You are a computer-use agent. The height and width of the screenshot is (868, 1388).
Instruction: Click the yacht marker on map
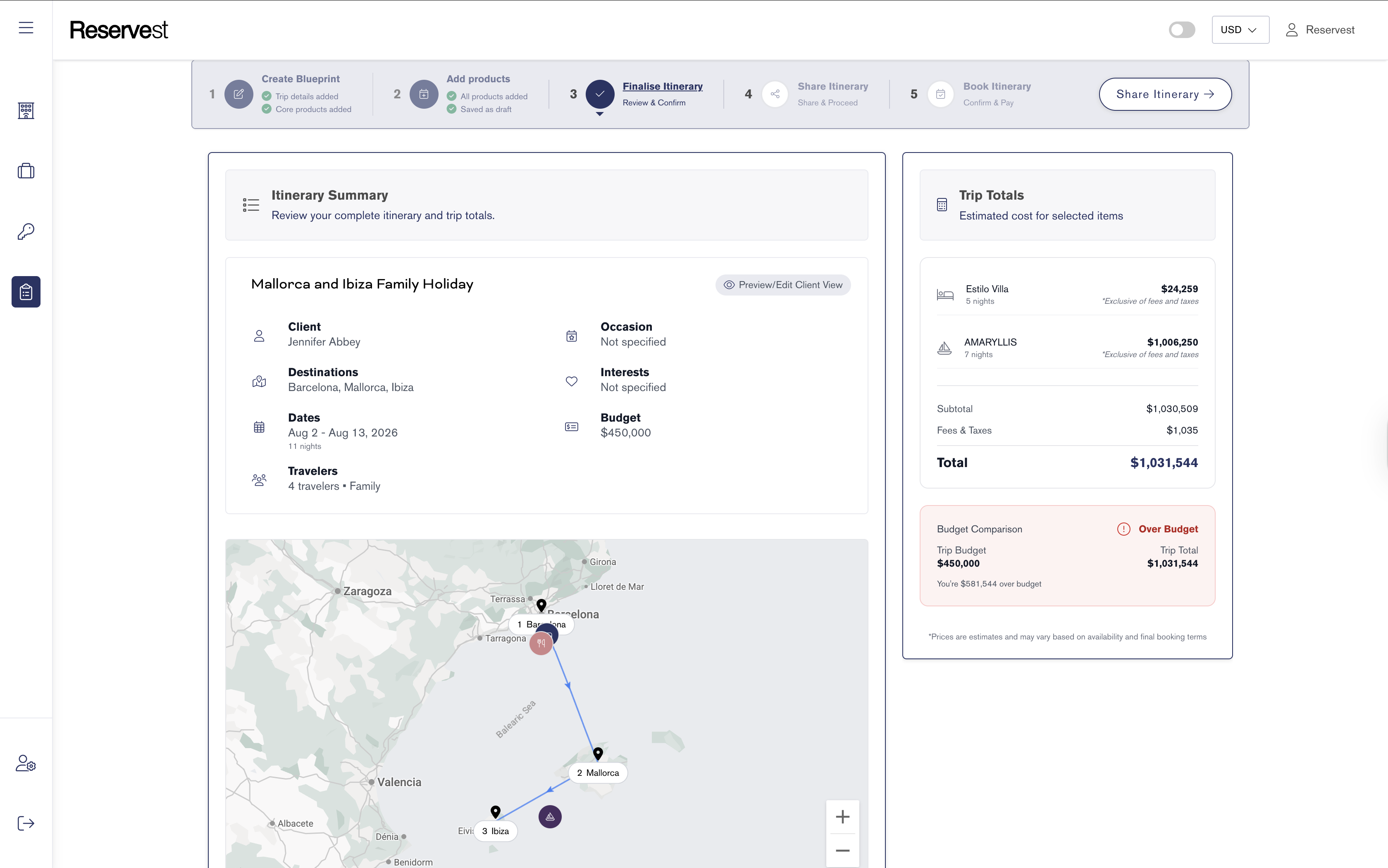tap(549, 816)
